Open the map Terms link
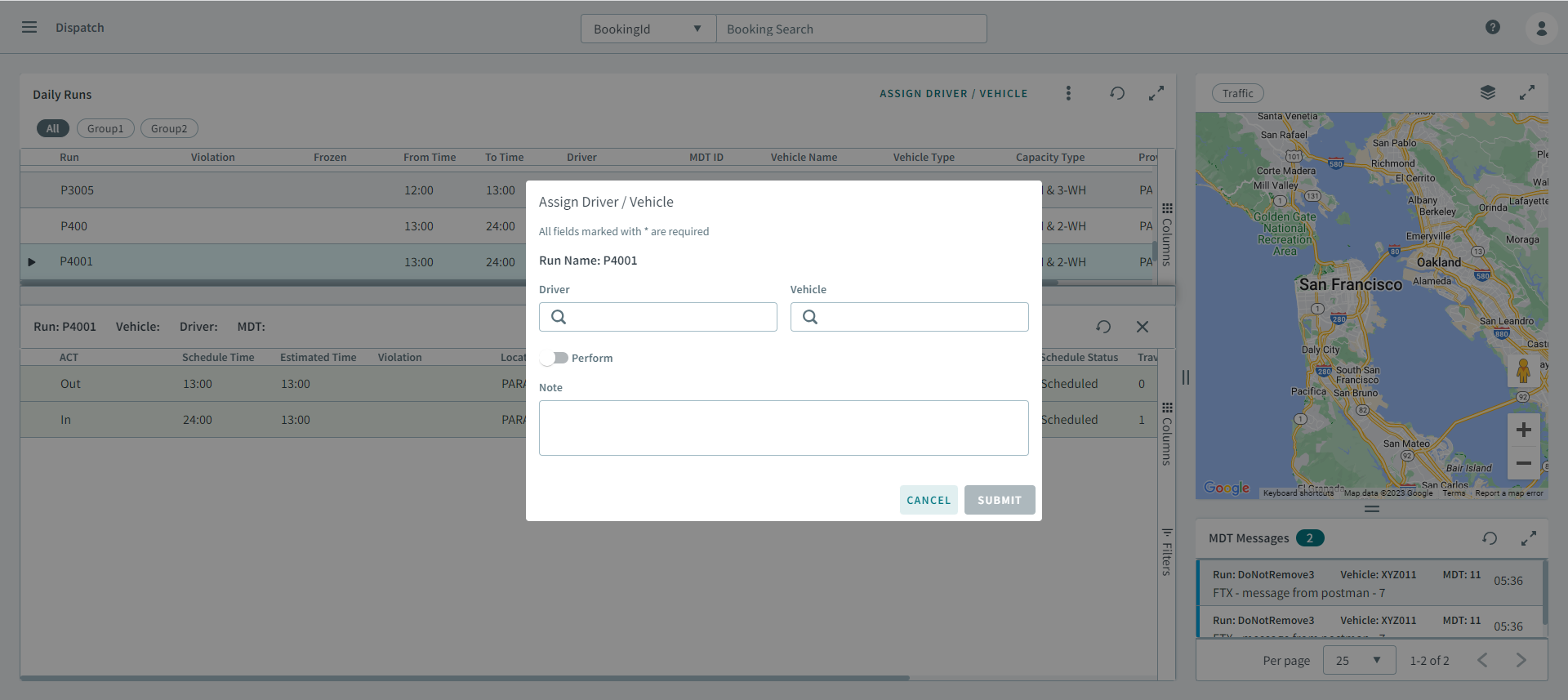Screen dimensions: 1568x700 1454,493
